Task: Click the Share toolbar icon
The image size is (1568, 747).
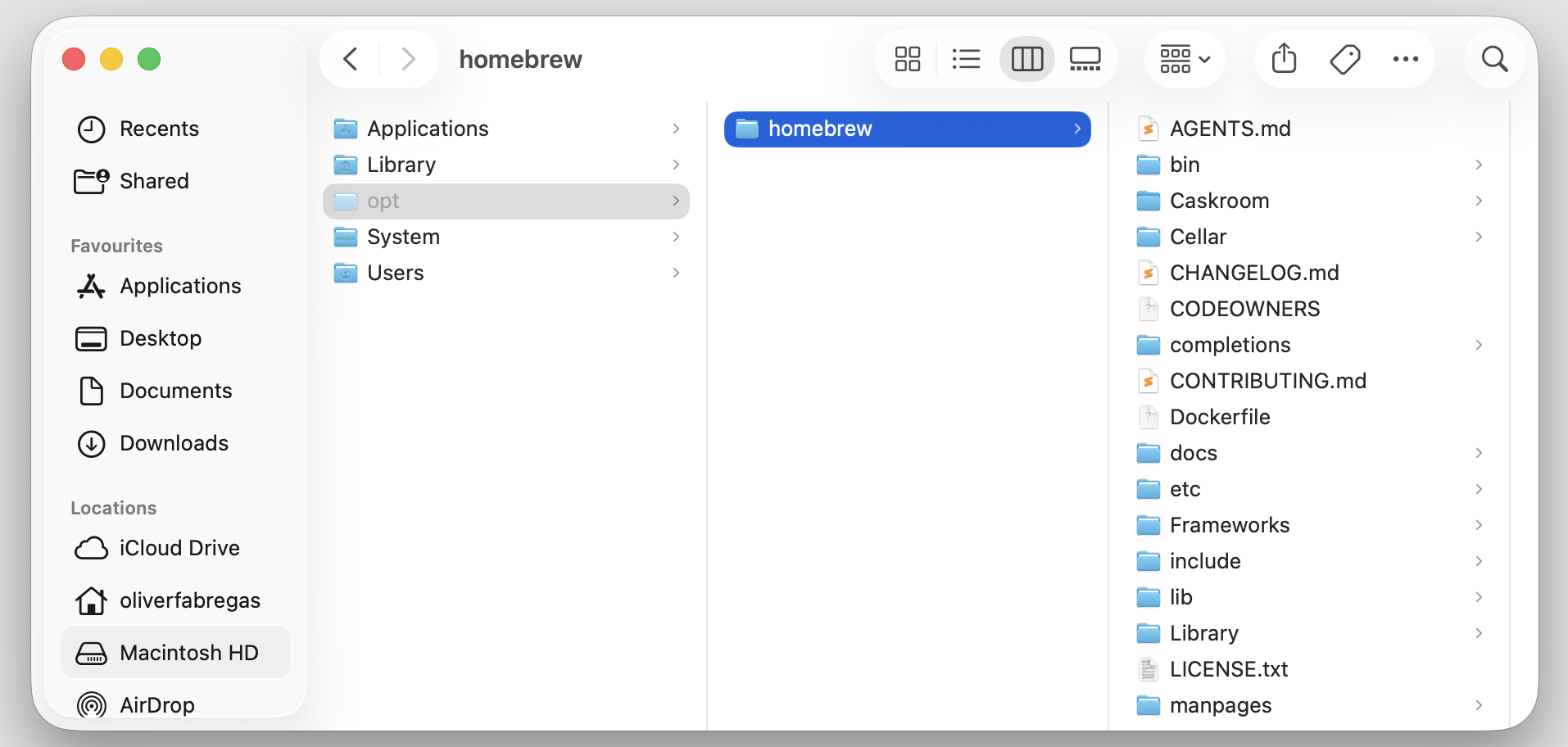Action: click(1285, 59)
